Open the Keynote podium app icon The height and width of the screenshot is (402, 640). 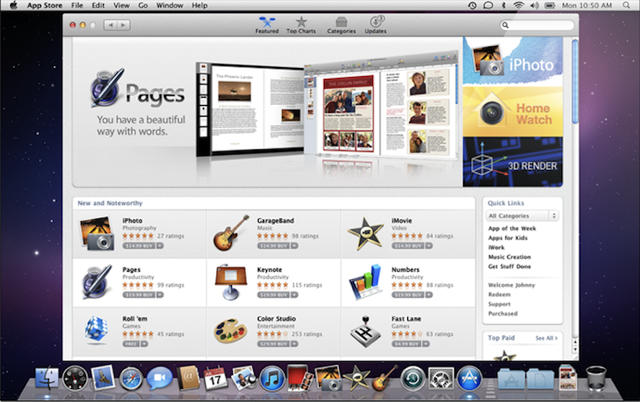[231, 282]
